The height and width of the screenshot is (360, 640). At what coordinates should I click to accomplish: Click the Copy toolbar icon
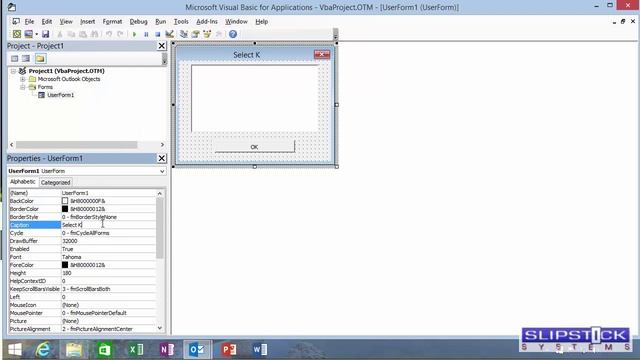point(71,34)
